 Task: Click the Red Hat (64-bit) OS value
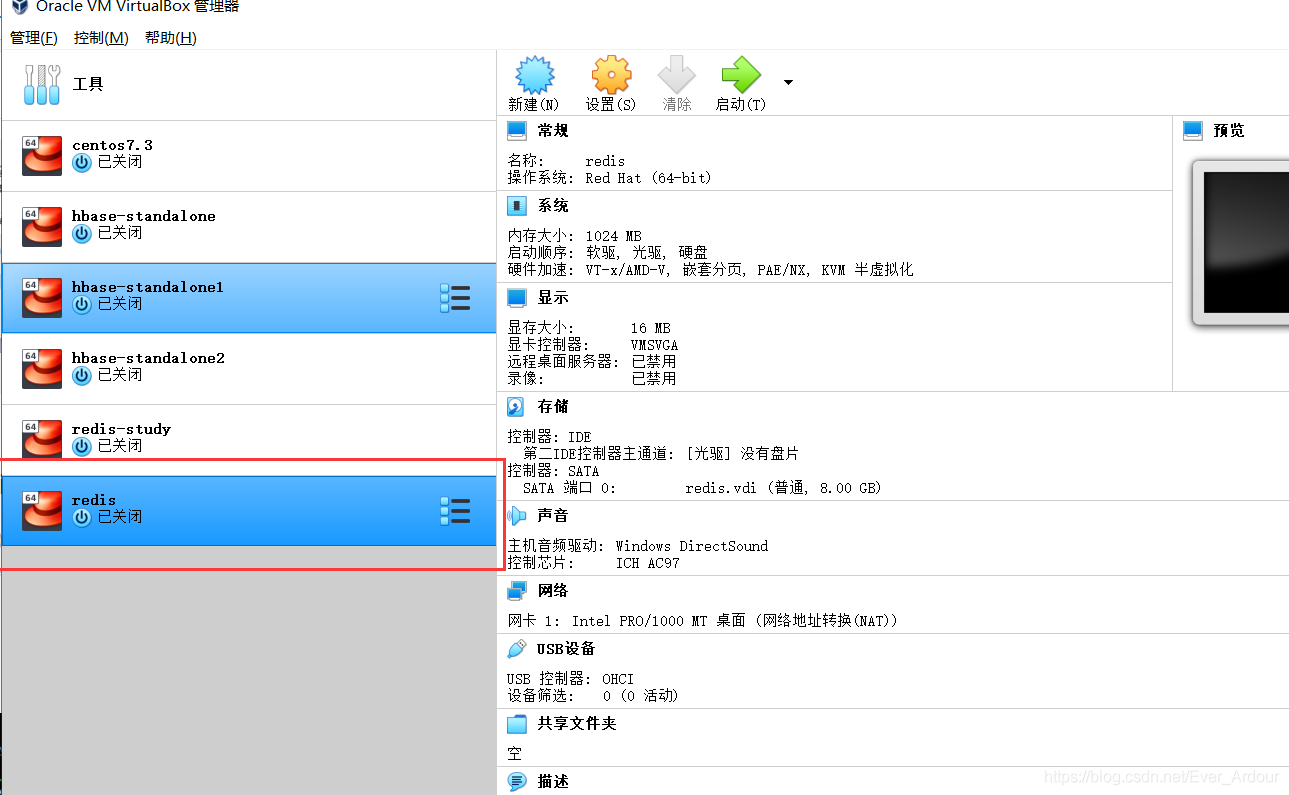[648, 178]
